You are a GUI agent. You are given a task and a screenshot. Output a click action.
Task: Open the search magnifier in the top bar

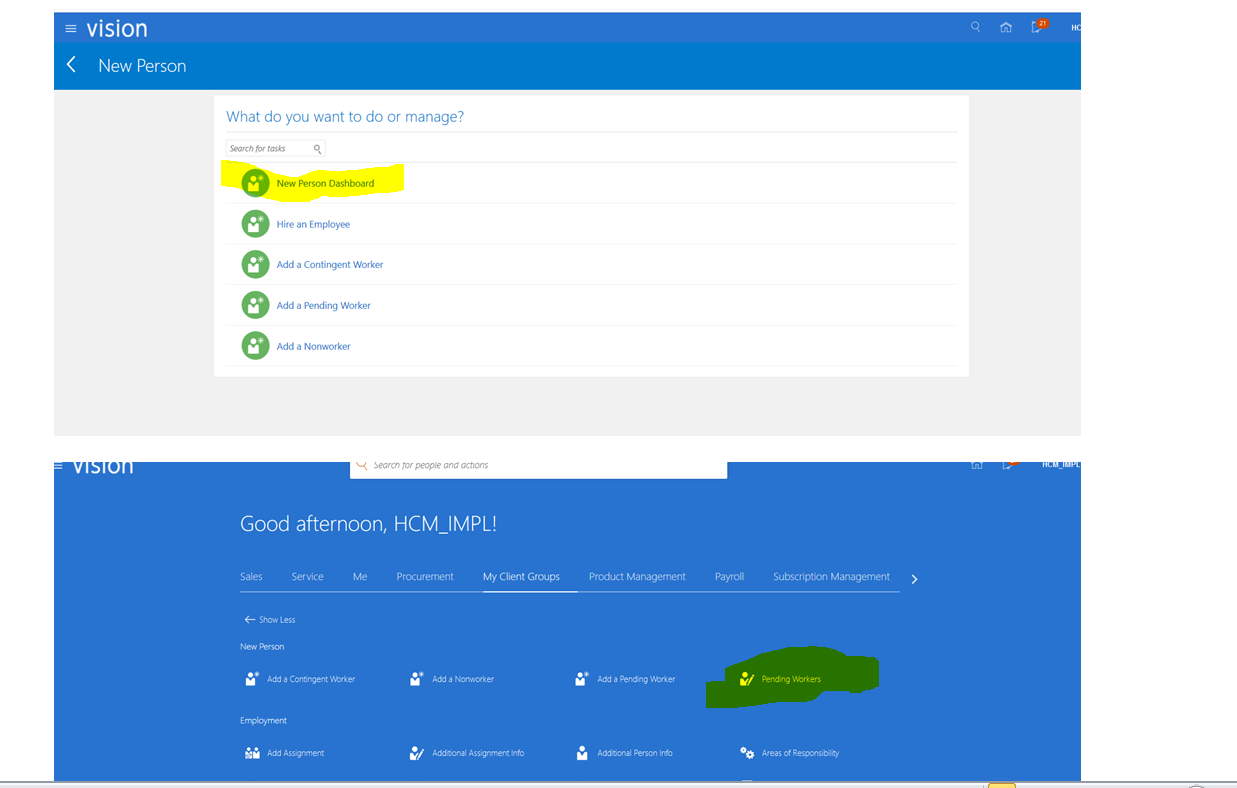coord(975,27)
